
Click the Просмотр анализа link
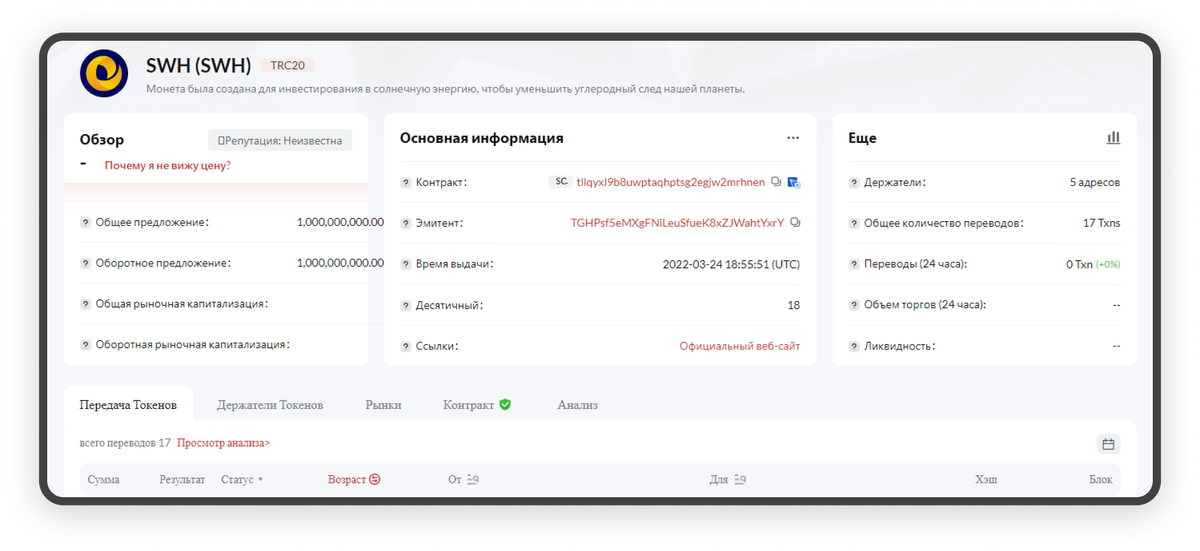click(224, 443)
